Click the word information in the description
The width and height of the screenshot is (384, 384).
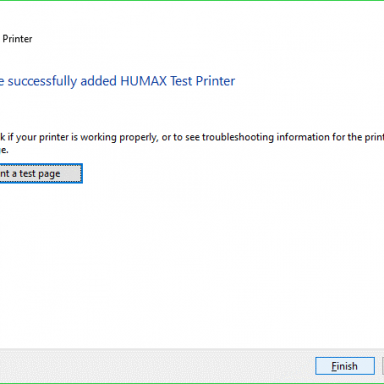coord(303,137)
